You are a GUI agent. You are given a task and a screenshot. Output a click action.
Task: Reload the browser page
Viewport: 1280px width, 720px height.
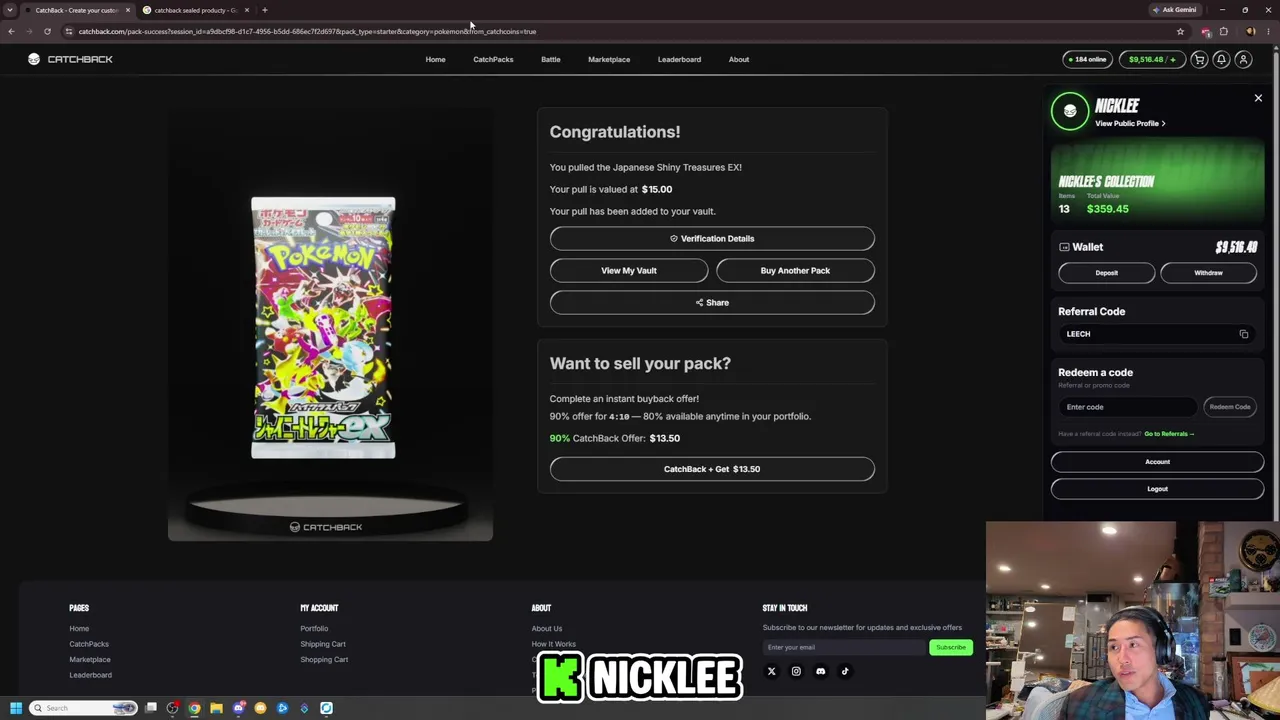point(47,31)
